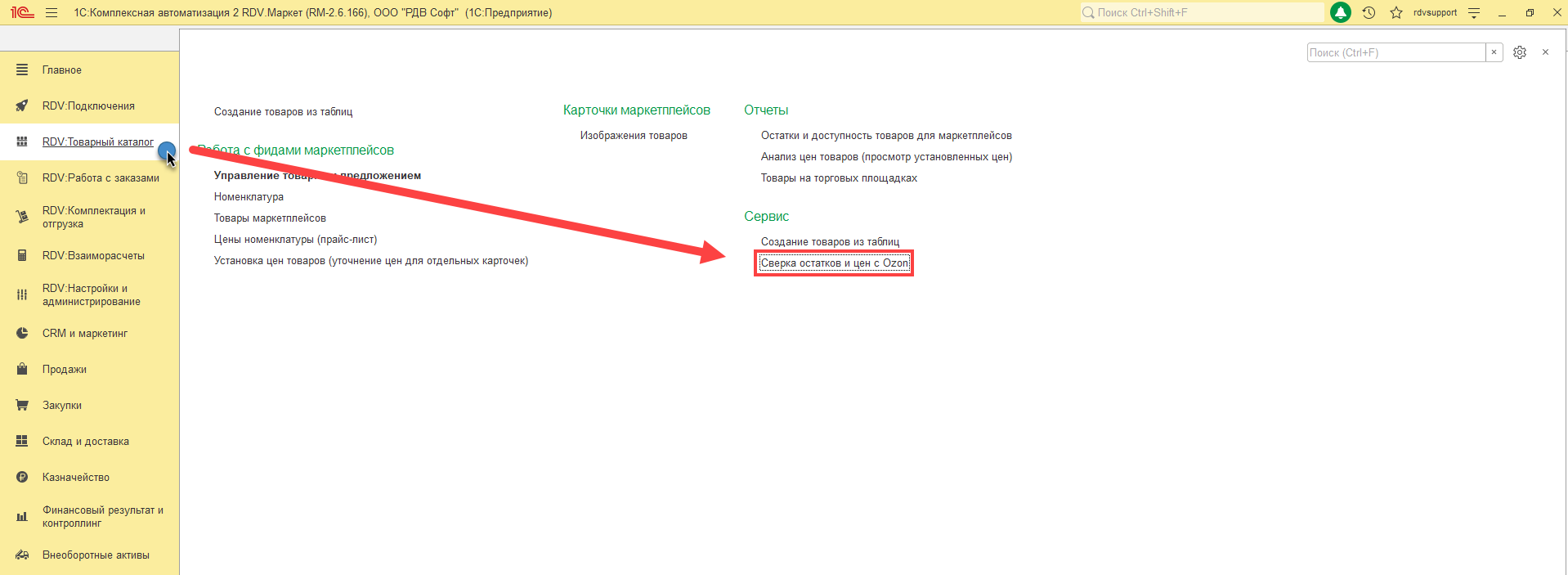Screen dimensions: 1568x575
Task: Click the Отчеты heading
Action: pyautogui.click(x=766, y=110)
